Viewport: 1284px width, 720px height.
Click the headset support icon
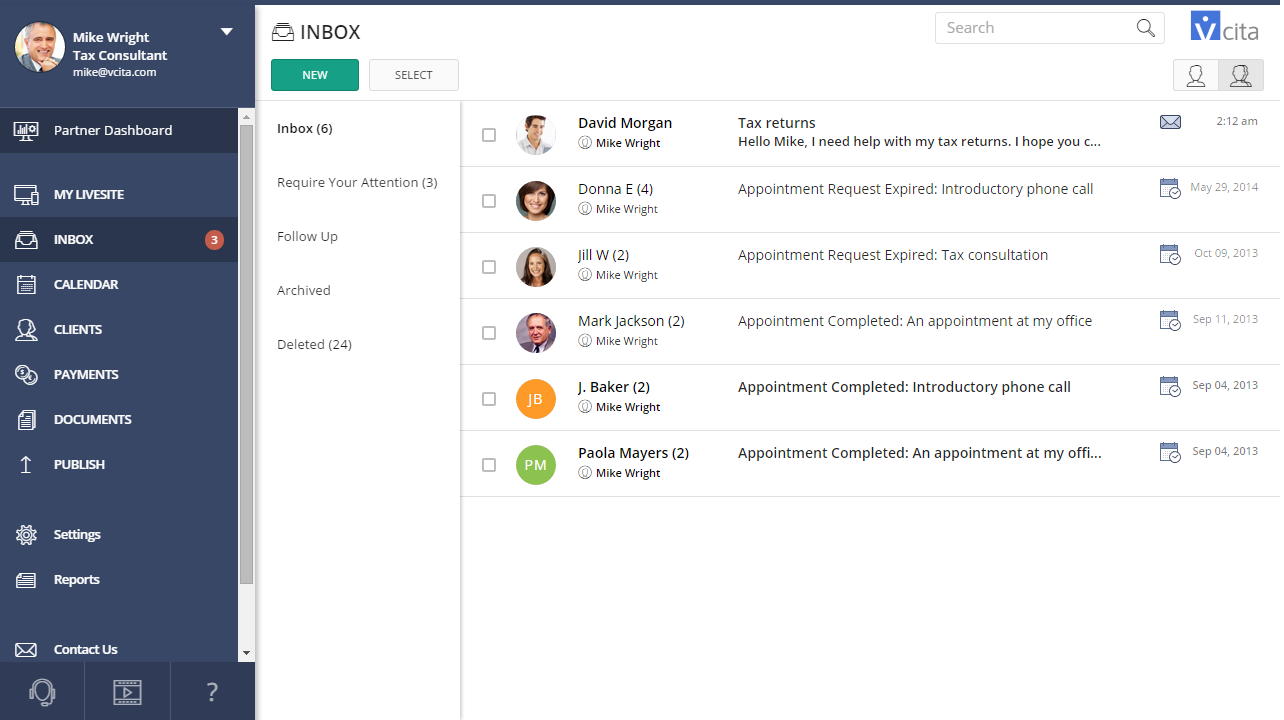42,692
